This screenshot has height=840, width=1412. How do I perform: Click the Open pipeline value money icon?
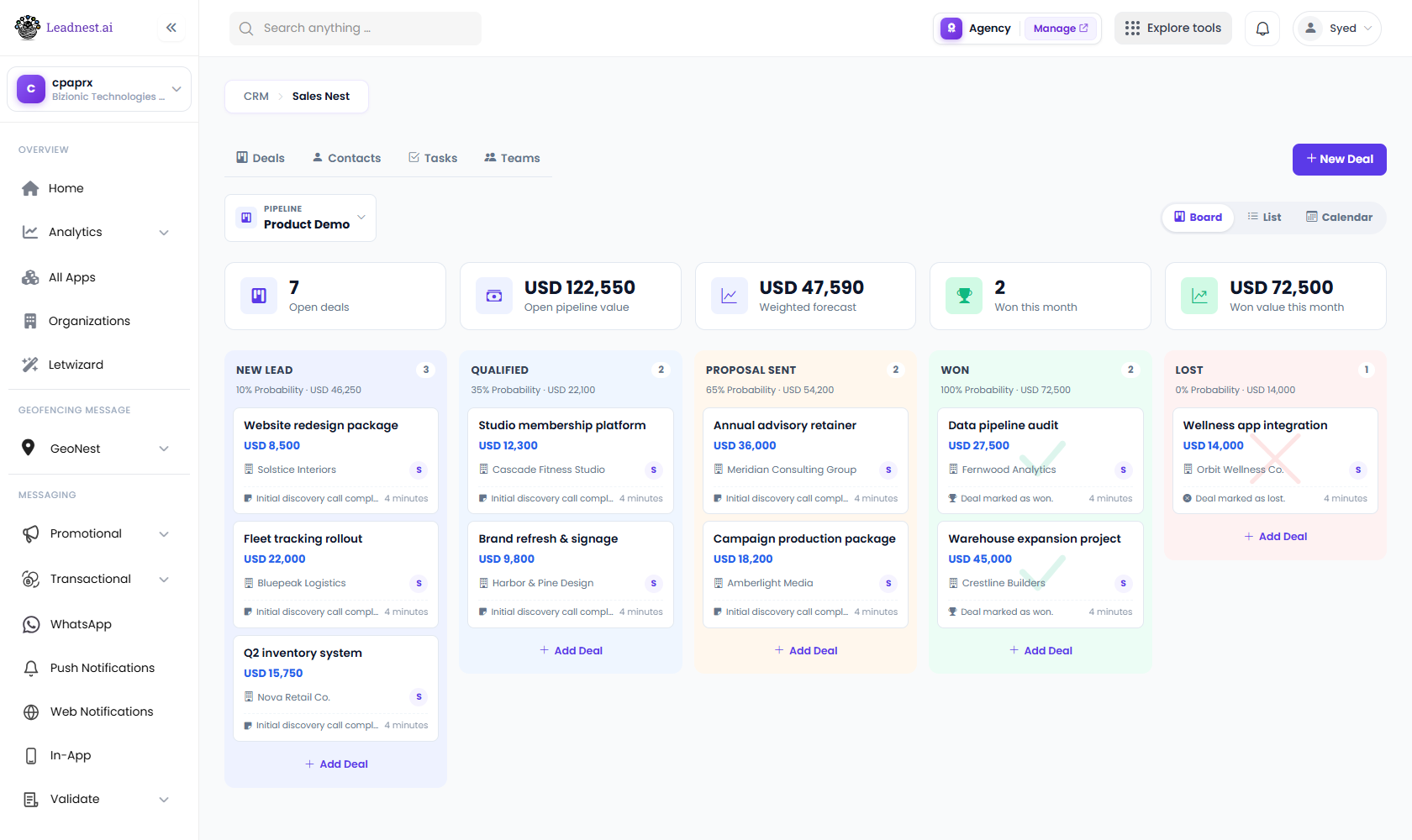click(494, 296)
